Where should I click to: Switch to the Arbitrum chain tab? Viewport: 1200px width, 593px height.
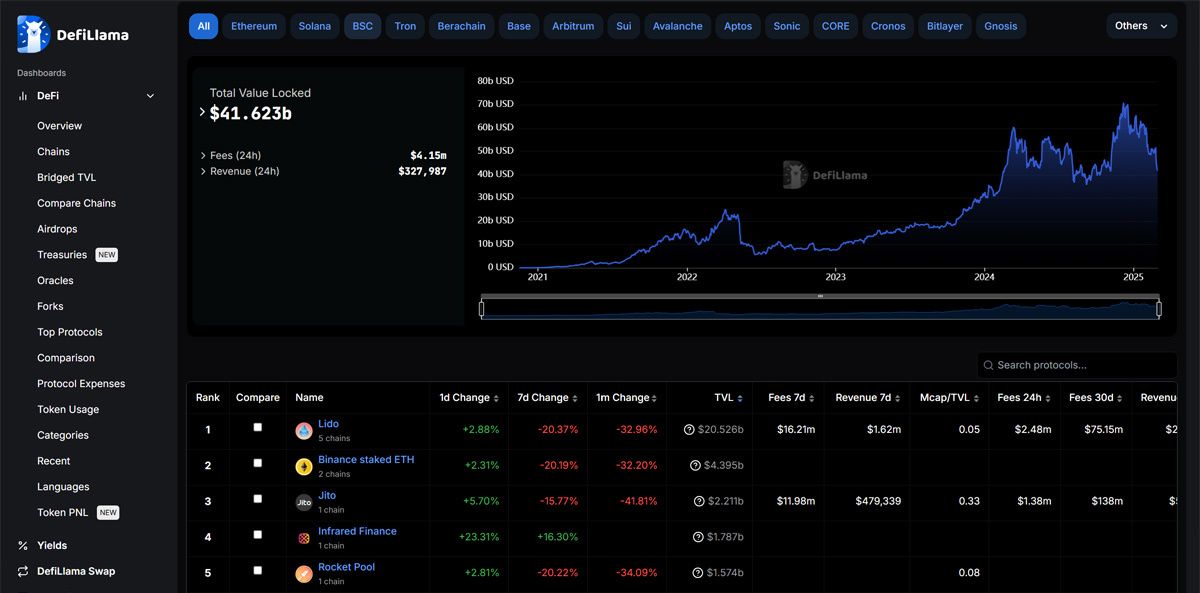[573, 26]
